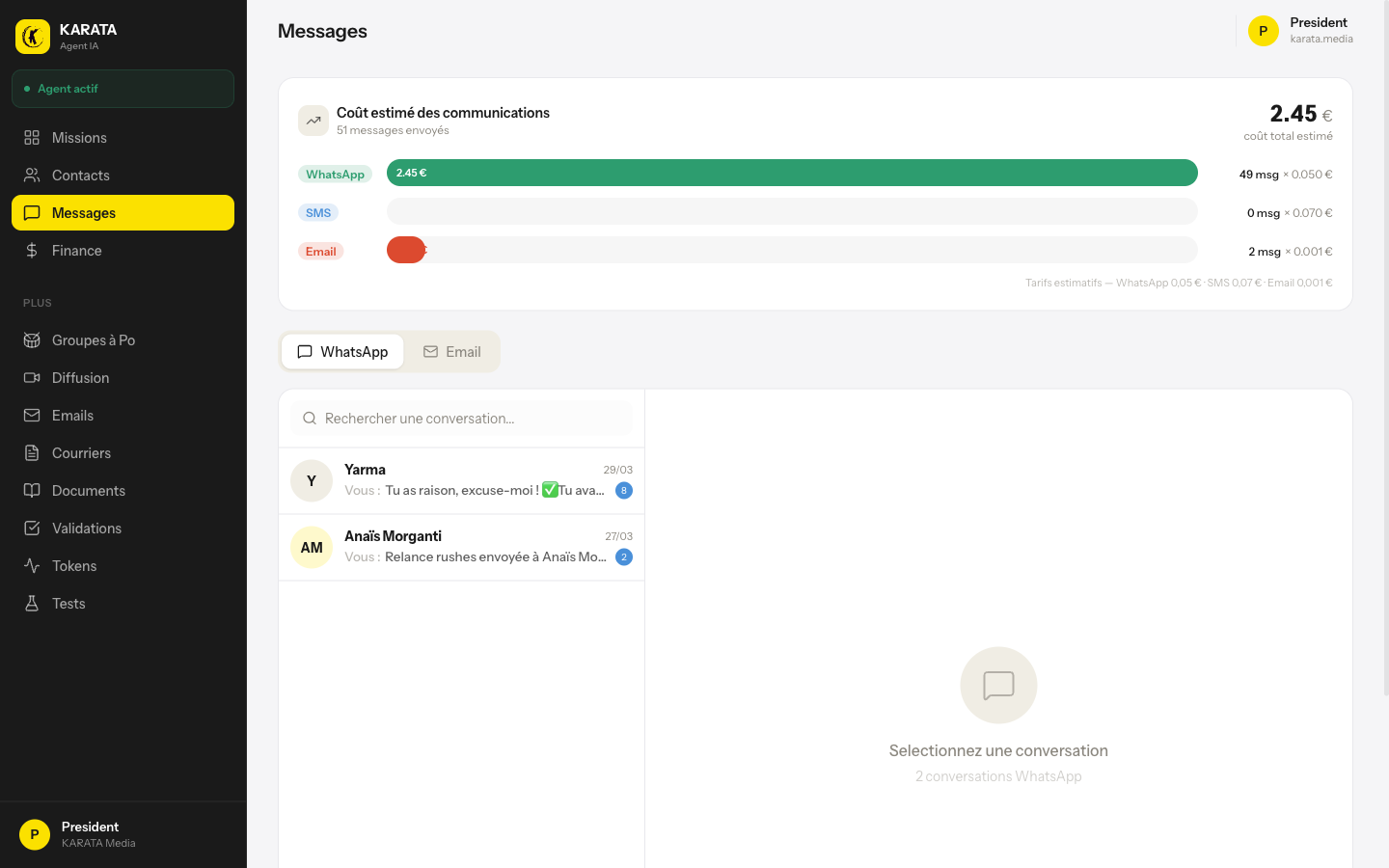Click Anaïs Morganti's 27/03 date
The height and width of the screenshot is (868, 1389).
tap(619, 536)
